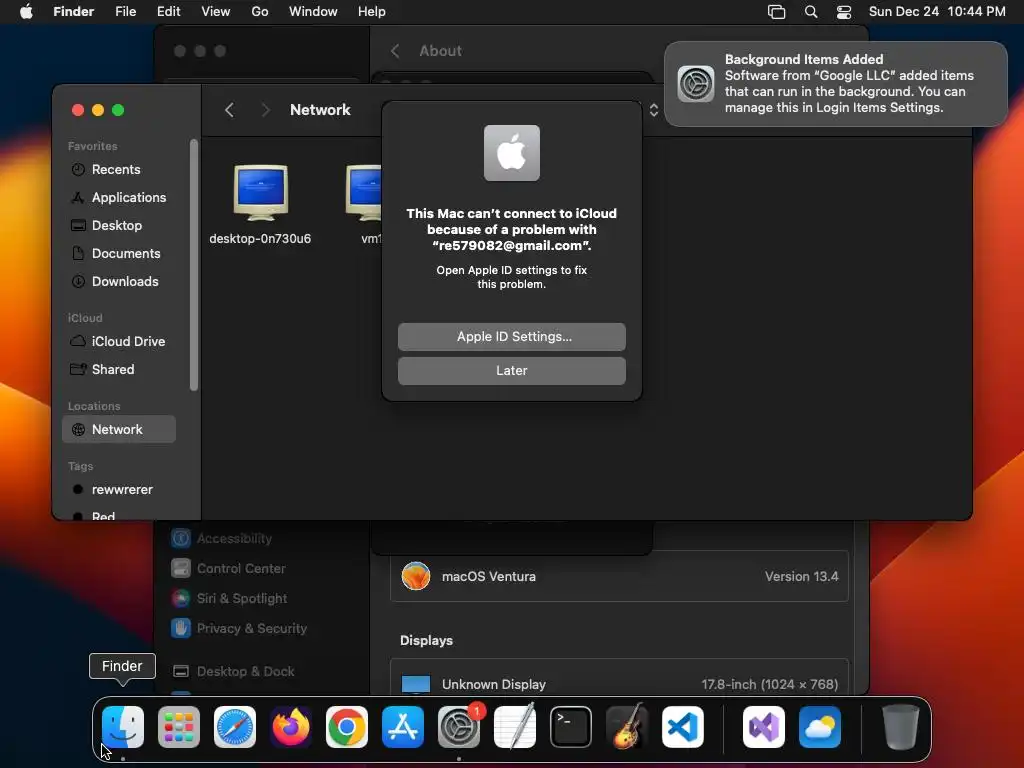Select Recents in the Finder sidebar

pyautogui.click(x=119, y=170)
